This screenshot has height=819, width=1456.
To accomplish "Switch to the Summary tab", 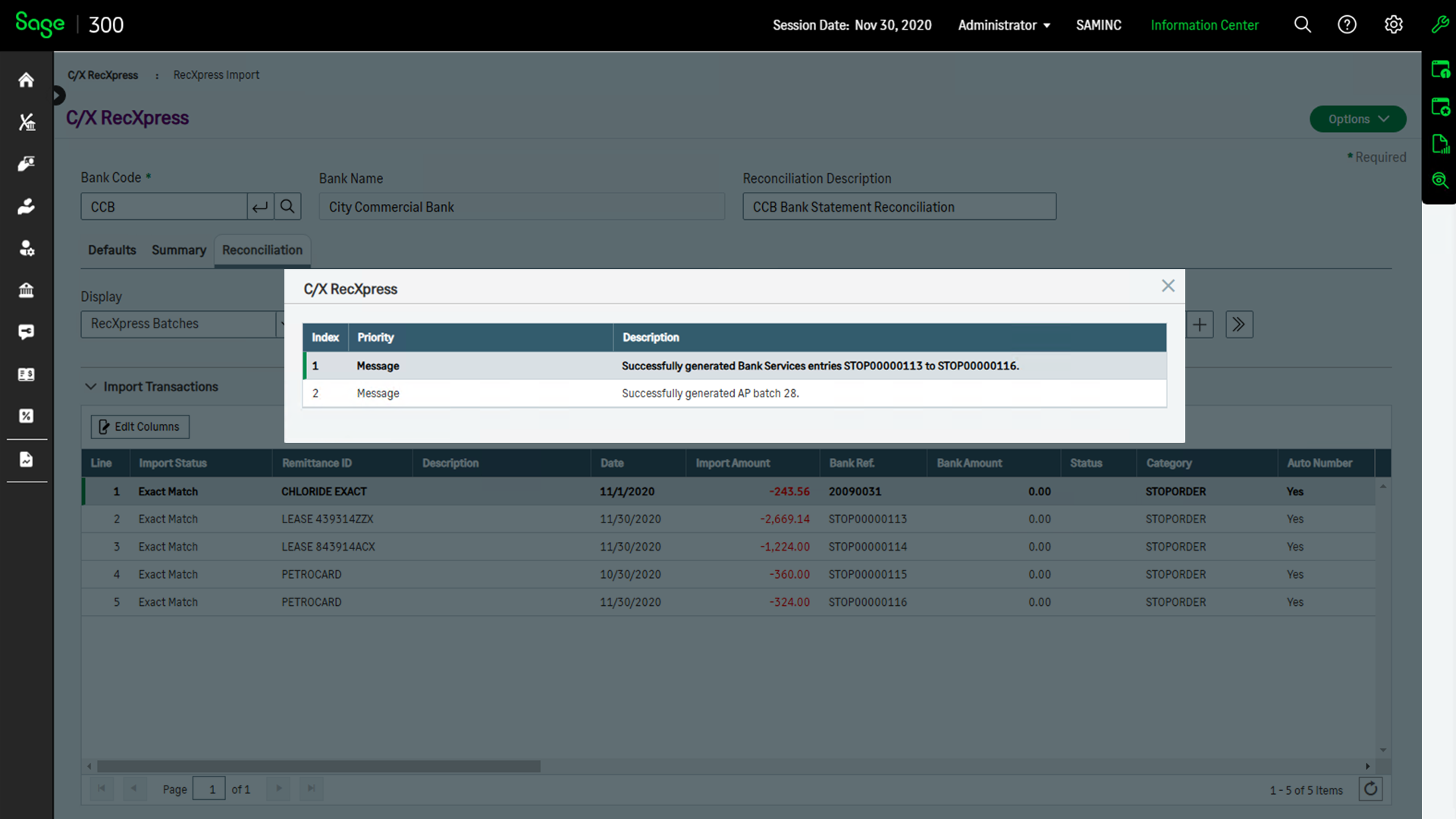I will [178, 250].
